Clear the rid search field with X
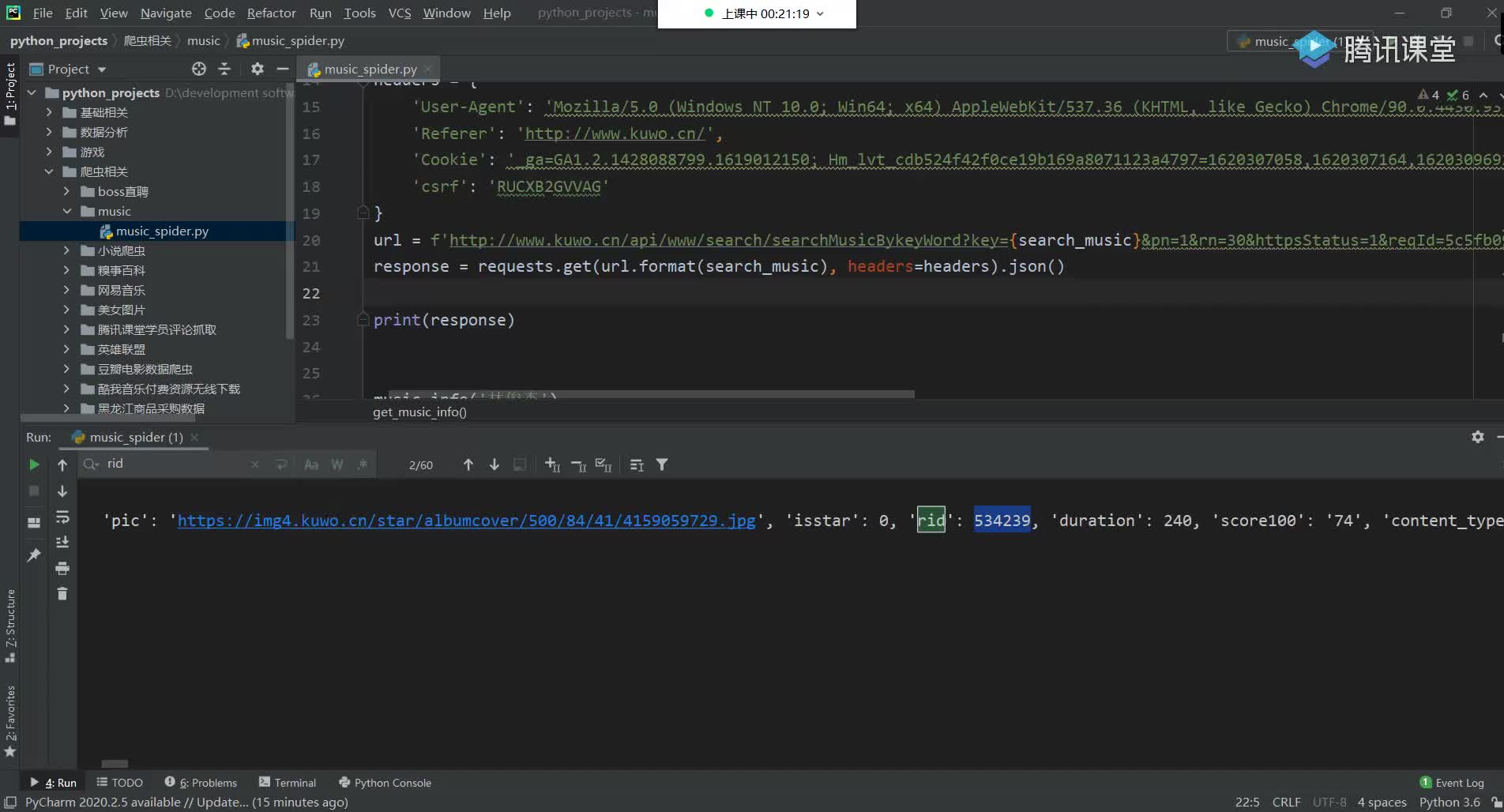 255,464
